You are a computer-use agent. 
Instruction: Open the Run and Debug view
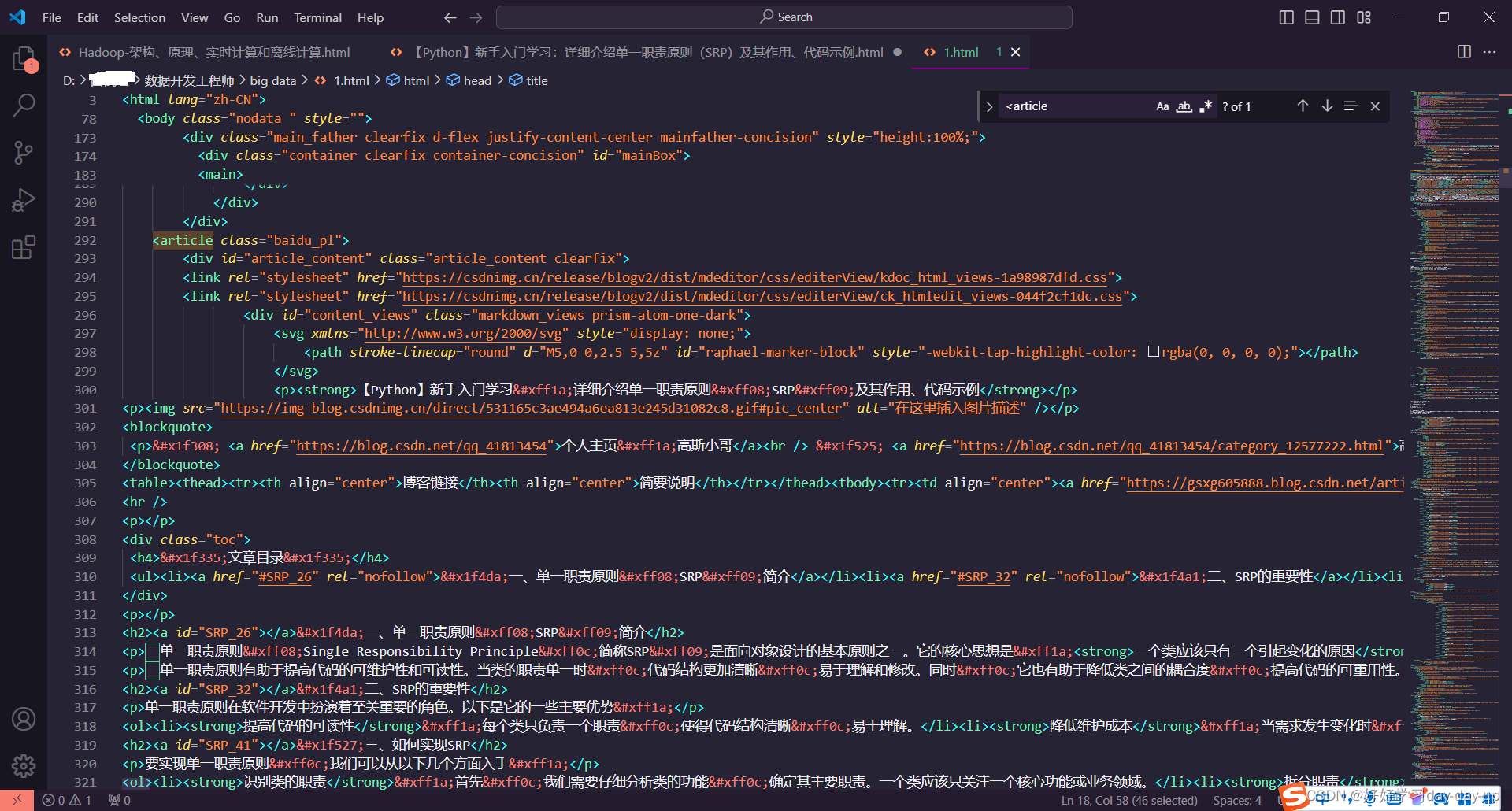coord(24,200)
